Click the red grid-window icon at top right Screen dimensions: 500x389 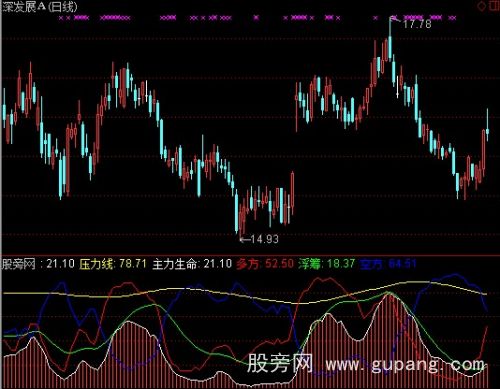coord(495,5)
